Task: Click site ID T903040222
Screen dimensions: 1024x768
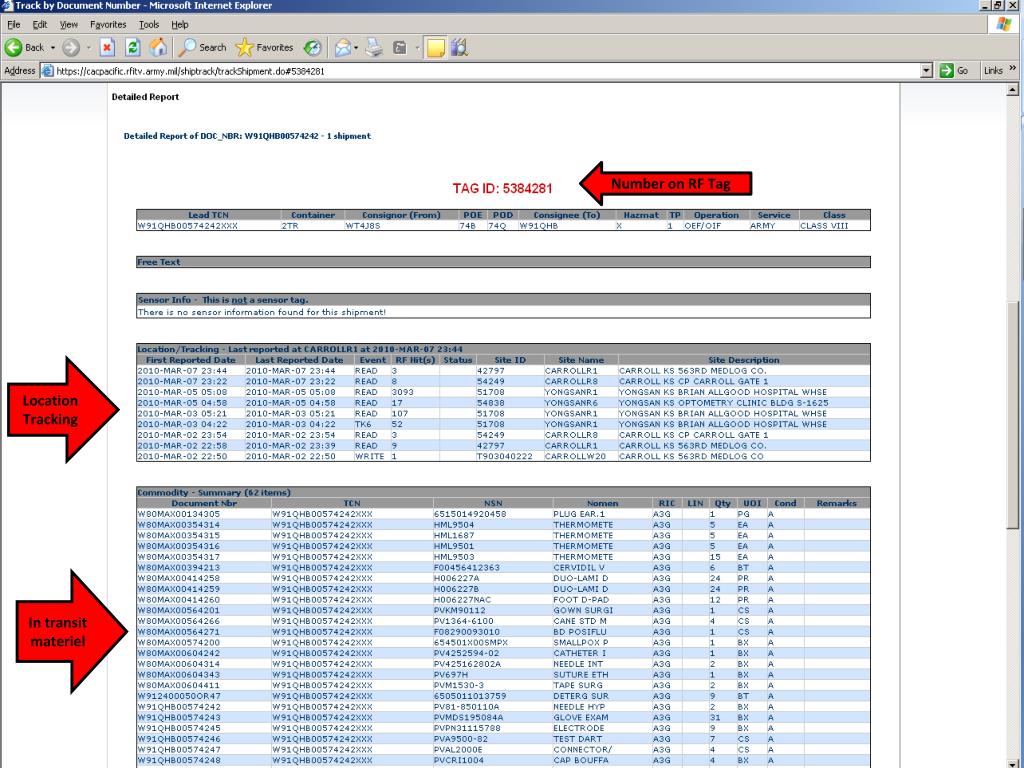Action: click(x=504, y=456)
